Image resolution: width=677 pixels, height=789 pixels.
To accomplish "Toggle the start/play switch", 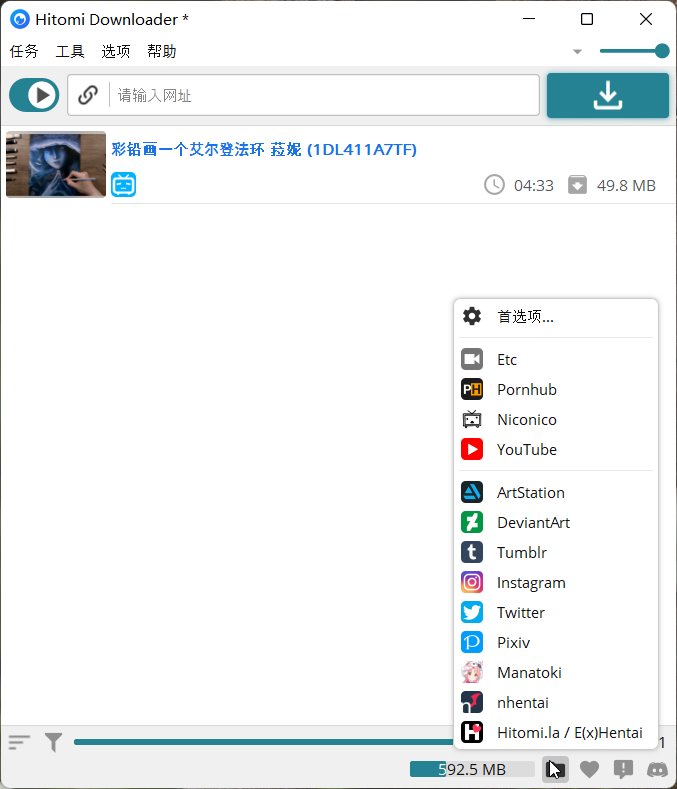I will point(34,95).
